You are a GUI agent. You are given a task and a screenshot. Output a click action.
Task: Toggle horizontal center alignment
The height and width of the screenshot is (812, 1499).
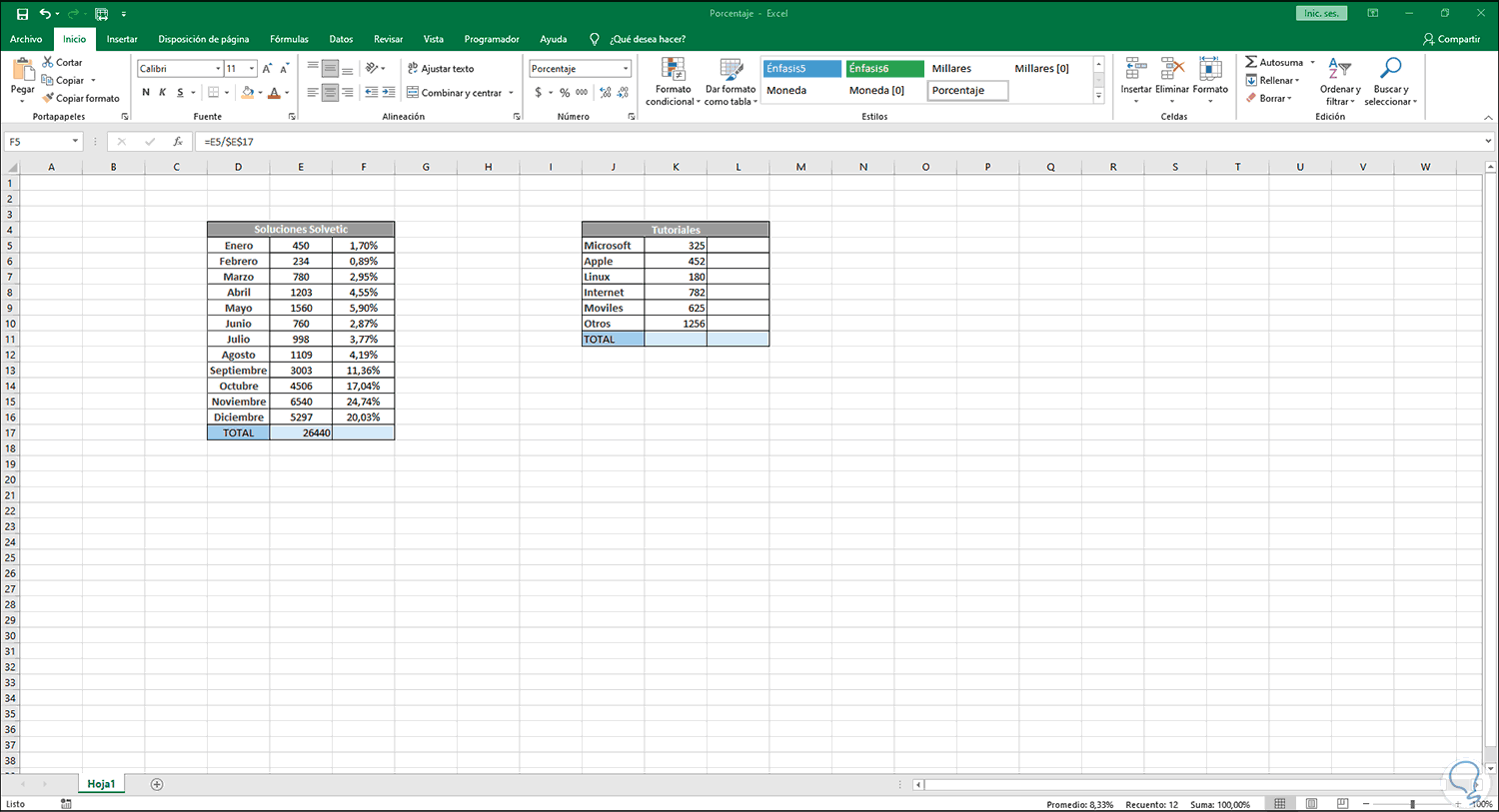click(x=330, y=93)
